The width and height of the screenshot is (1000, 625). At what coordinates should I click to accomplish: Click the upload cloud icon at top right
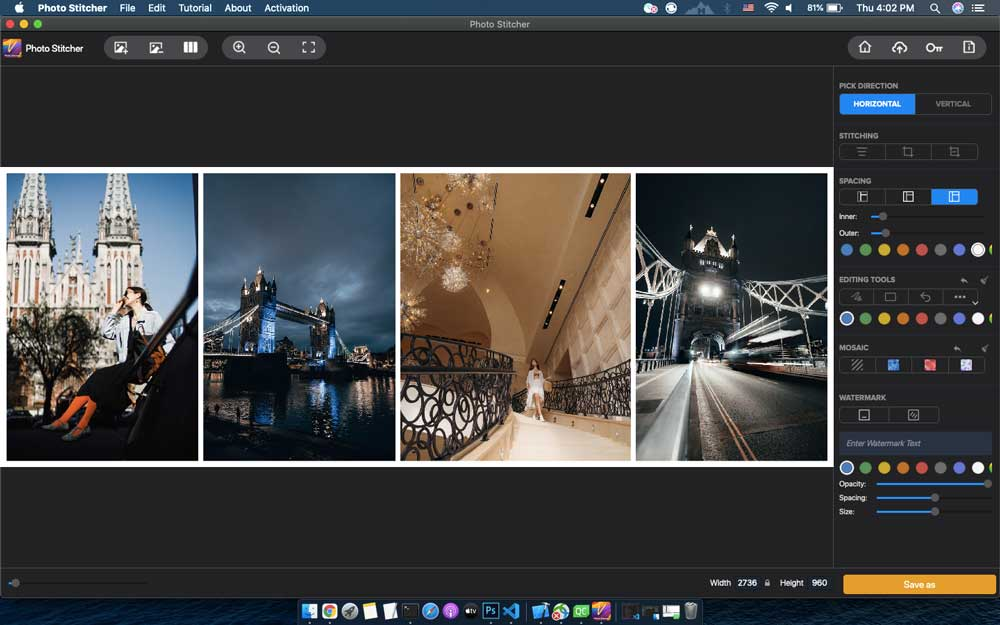(x=901, y=47)
